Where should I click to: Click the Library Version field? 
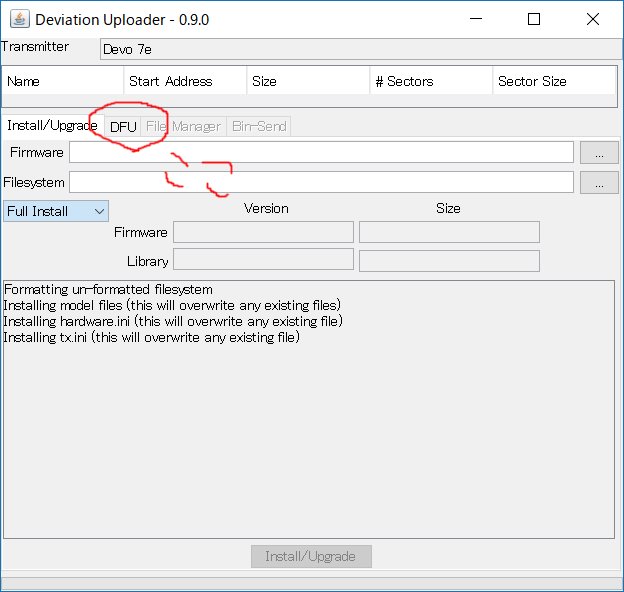(263, 261)
